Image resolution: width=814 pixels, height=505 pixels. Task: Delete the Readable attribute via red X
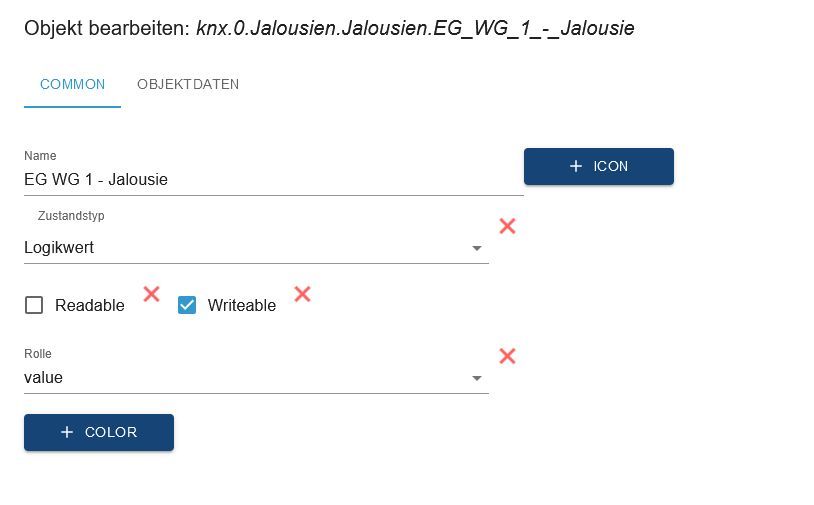151,294
